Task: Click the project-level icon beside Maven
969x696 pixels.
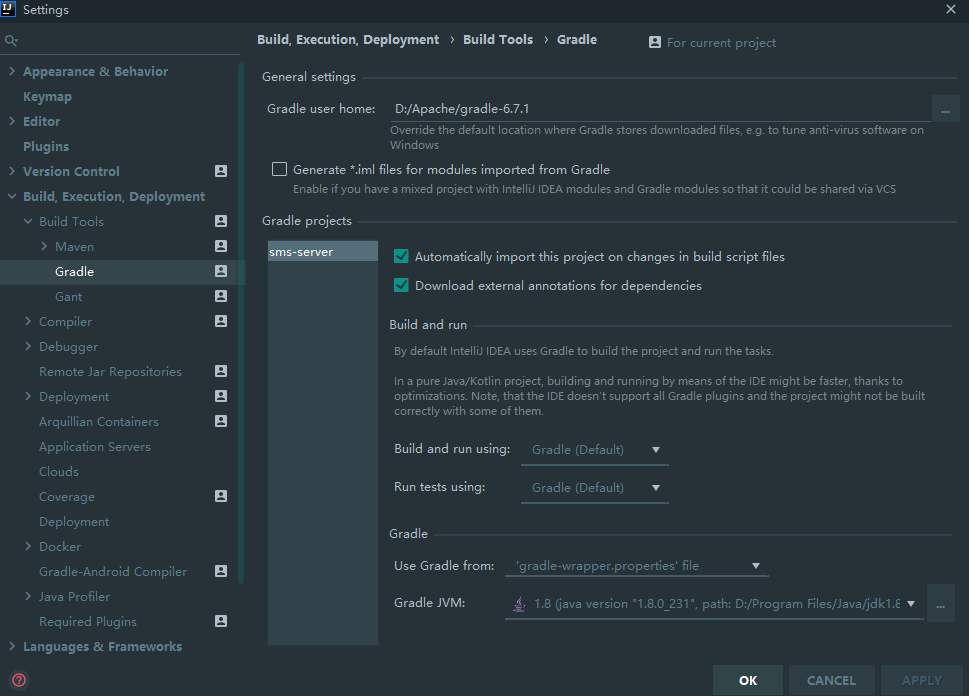Action: pos(221,246)
